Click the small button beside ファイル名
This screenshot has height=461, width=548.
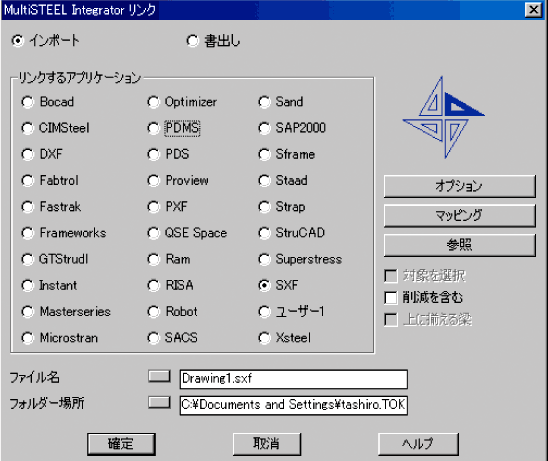pos(159,376)
